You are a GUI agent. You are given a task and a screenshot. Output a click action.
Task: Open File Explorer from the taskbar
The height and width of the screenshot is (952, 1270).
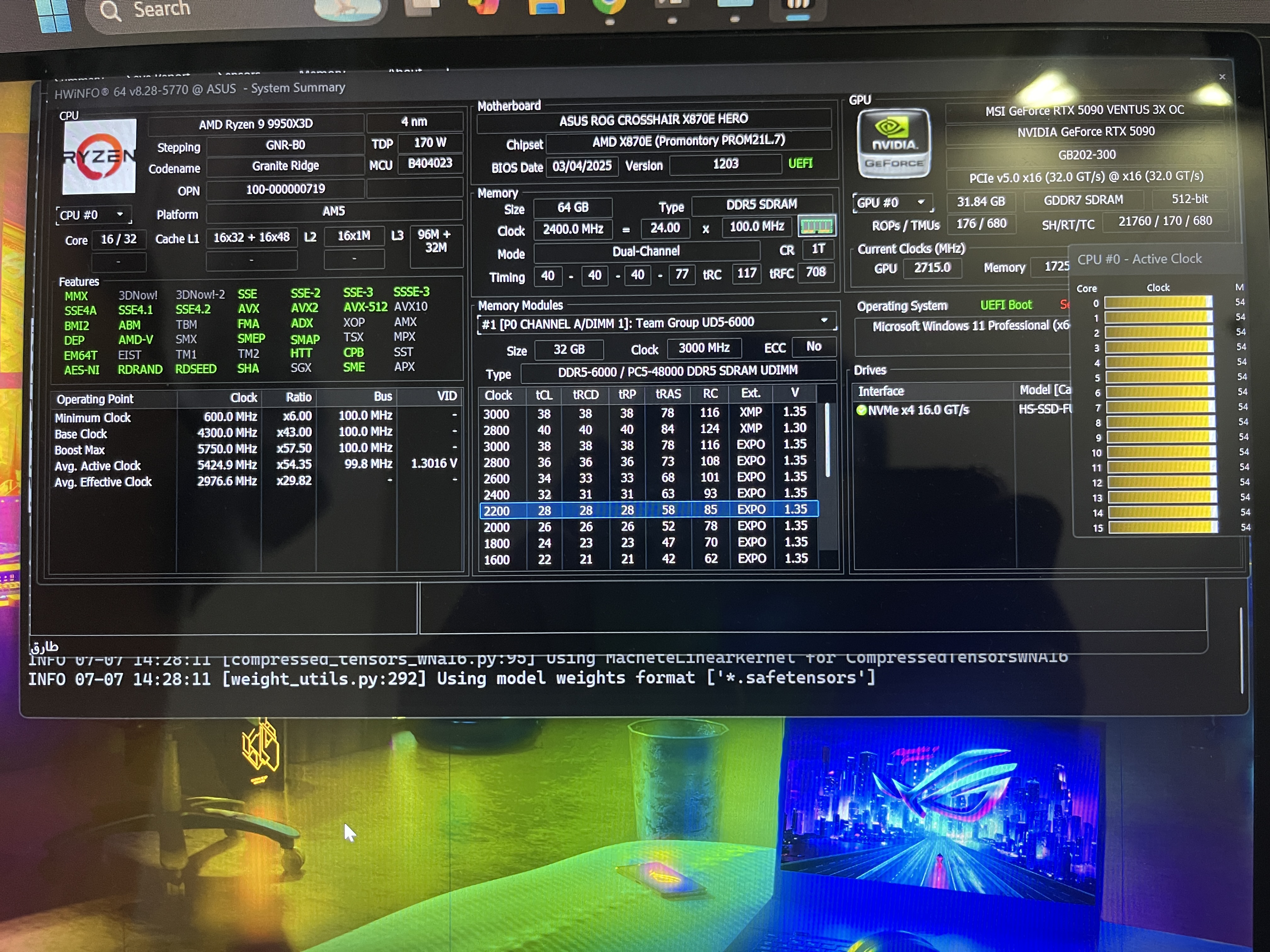click(x=546, y=7)
